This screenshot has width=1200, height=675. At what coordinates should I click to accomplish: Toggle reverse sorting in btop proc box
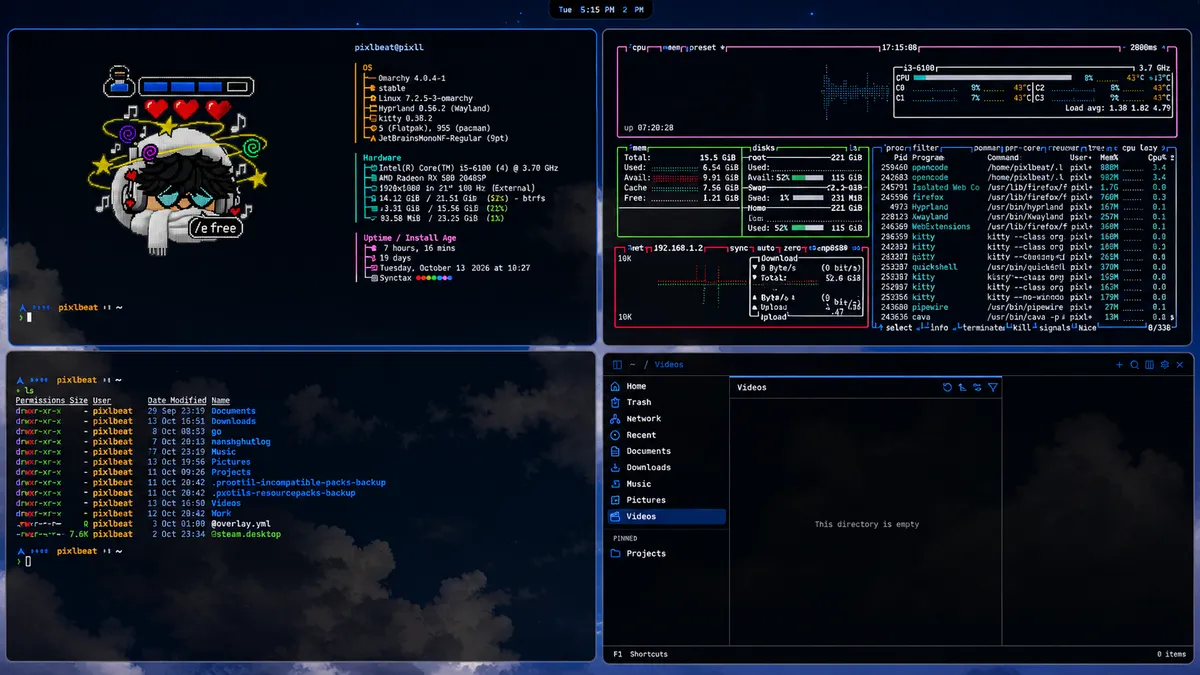1066,147
